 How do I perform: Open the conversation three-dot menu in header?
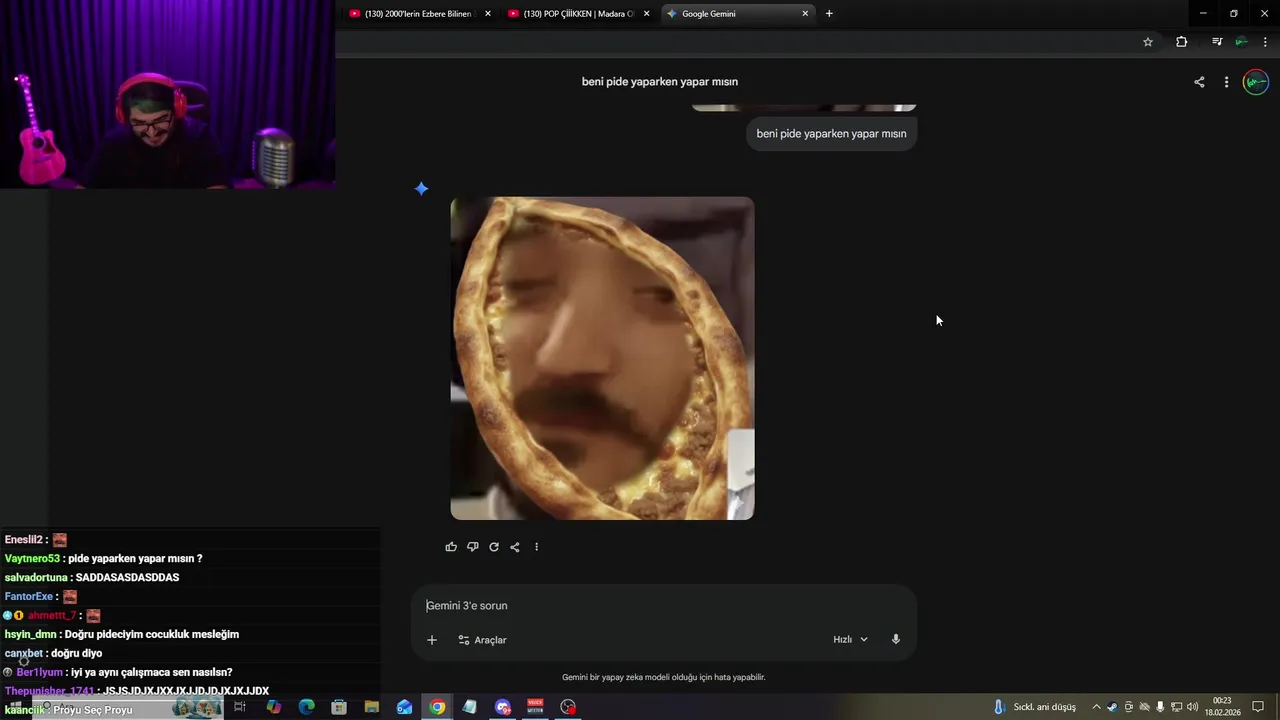[x=1226, y=82]
